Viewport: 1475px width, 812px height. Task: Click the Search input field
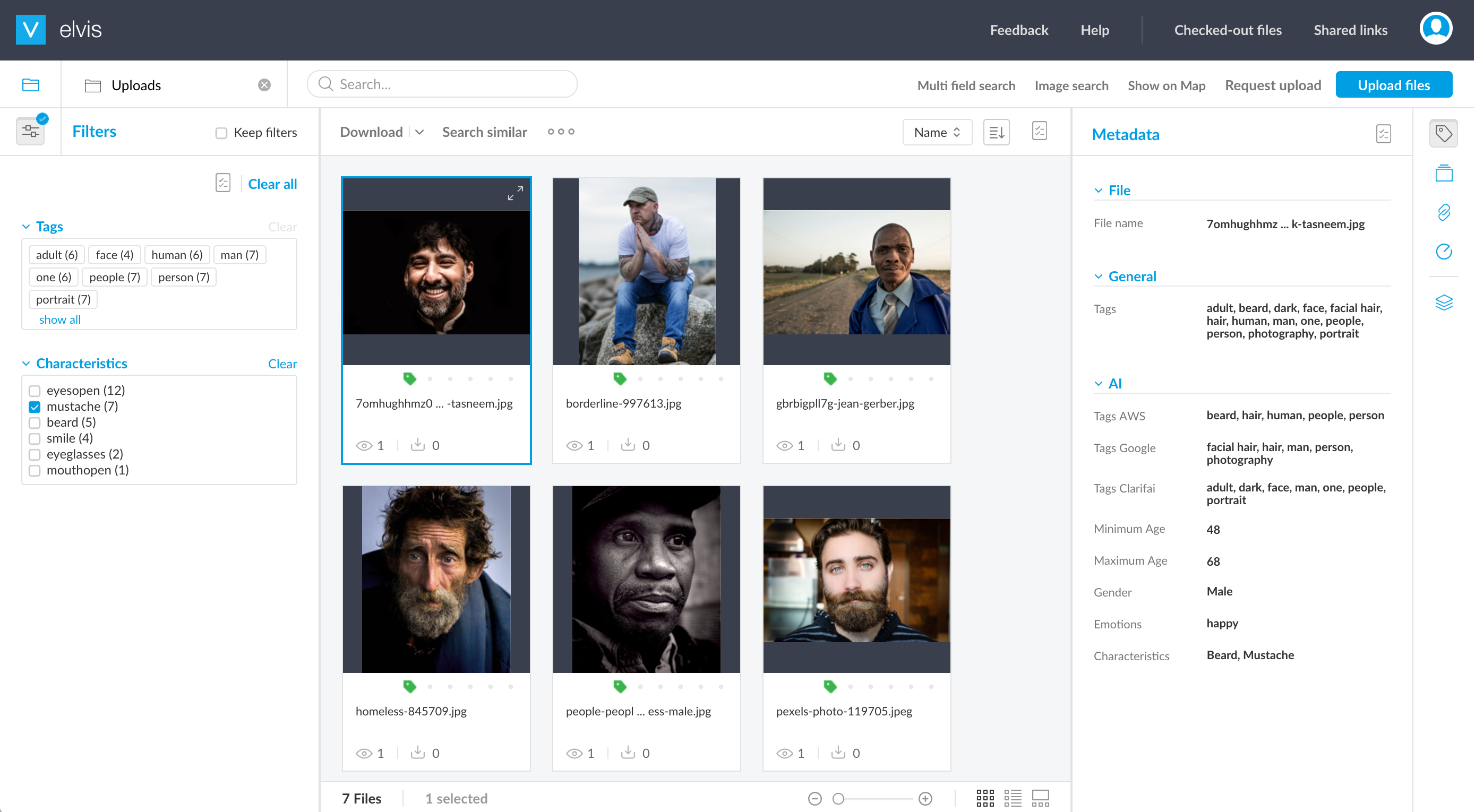444,85
